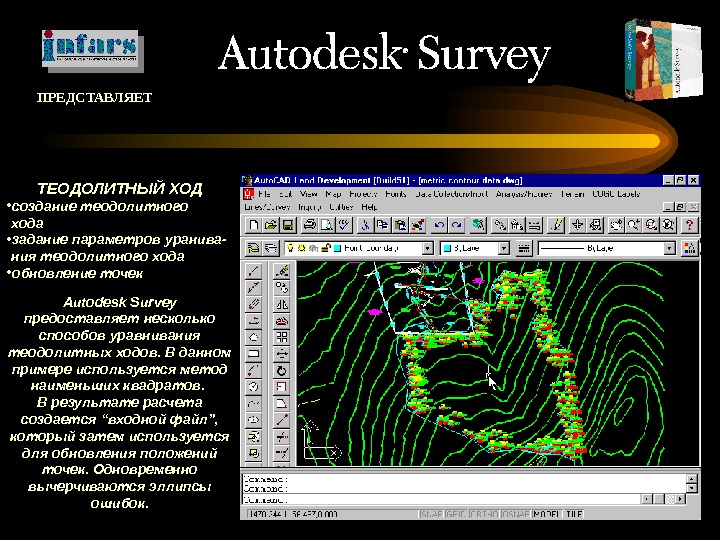Cut selection with the scissors icon
Image resolution: width=720 pixels, height=540 pixels.
pos(366,225)
